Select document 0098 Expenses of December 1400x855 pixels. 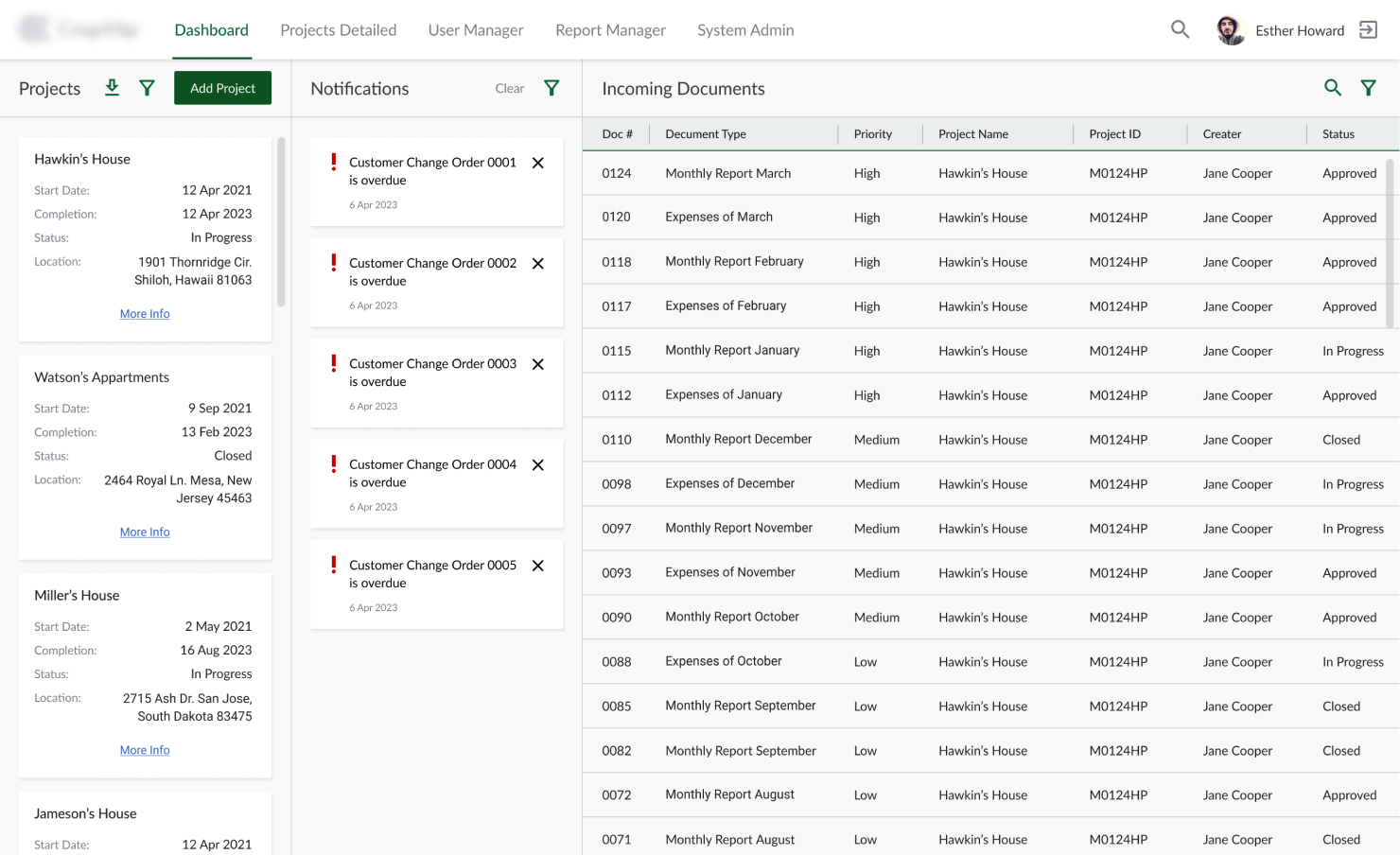(990, 484)
